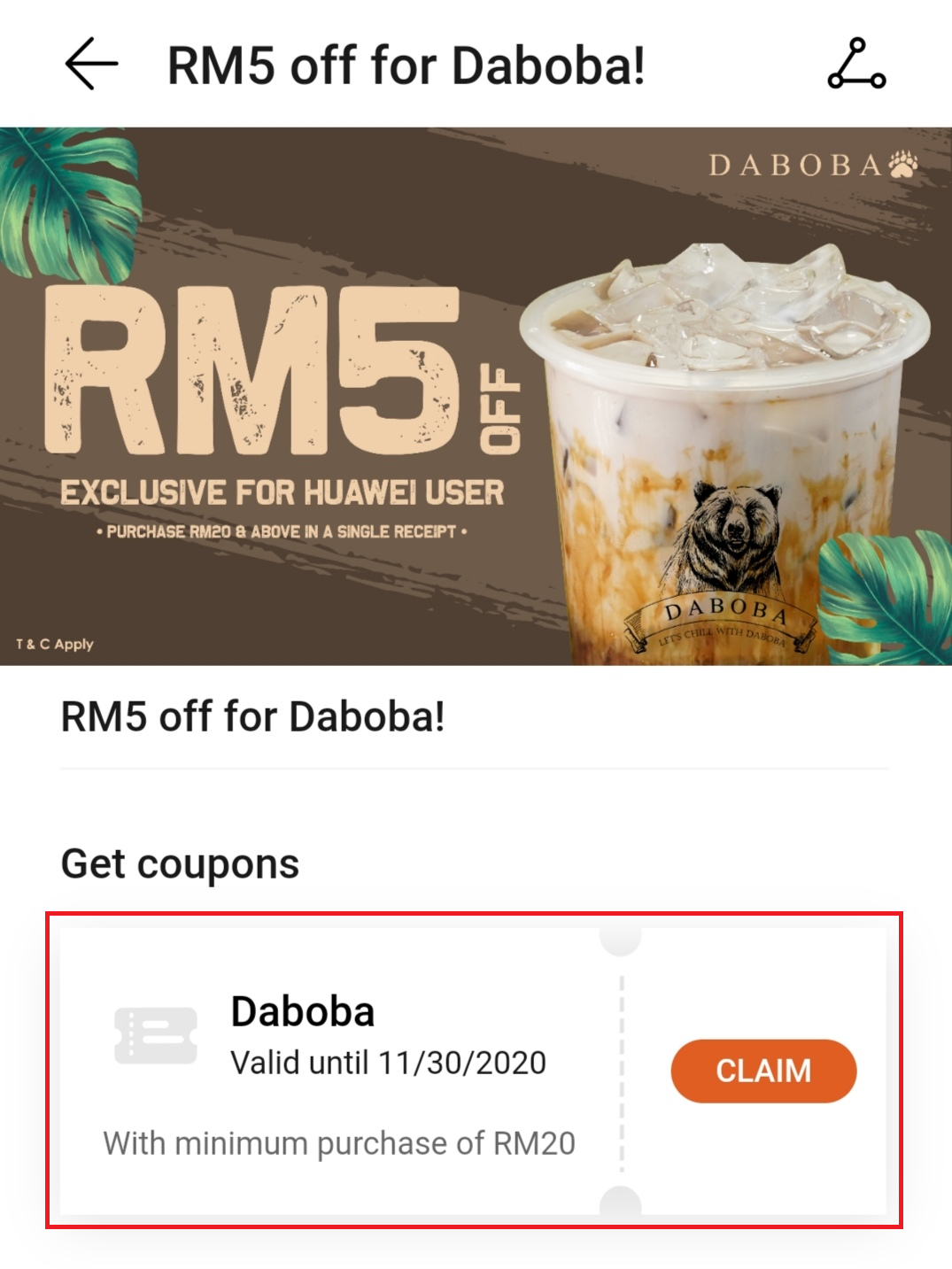Tap the purchase RM20 & above banner line
This screenshot has height=1269, width=952.
click(282, 531)
